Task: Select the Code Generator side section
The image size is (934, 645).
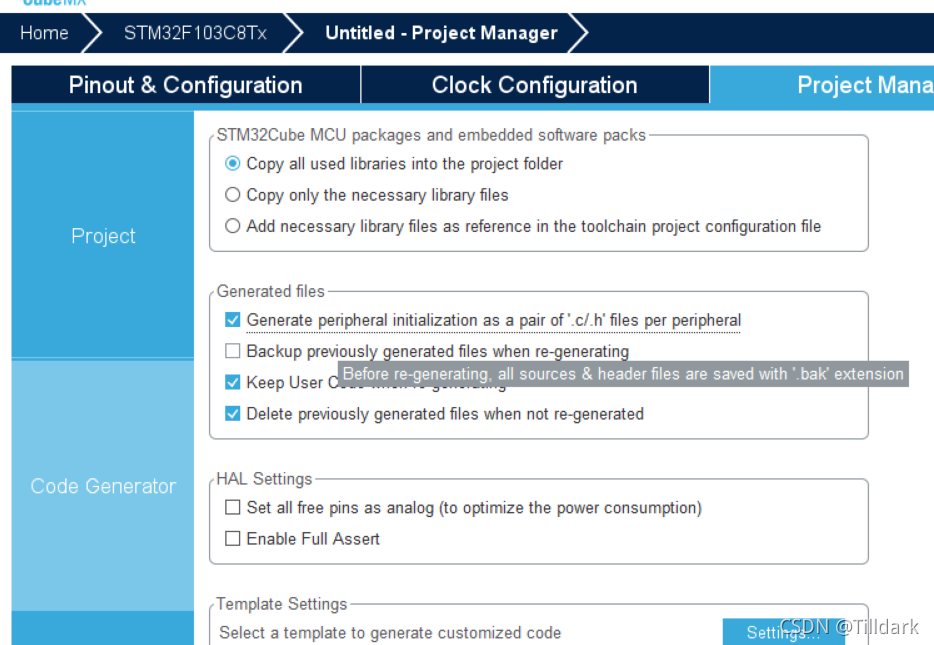Action: [103, 486]
